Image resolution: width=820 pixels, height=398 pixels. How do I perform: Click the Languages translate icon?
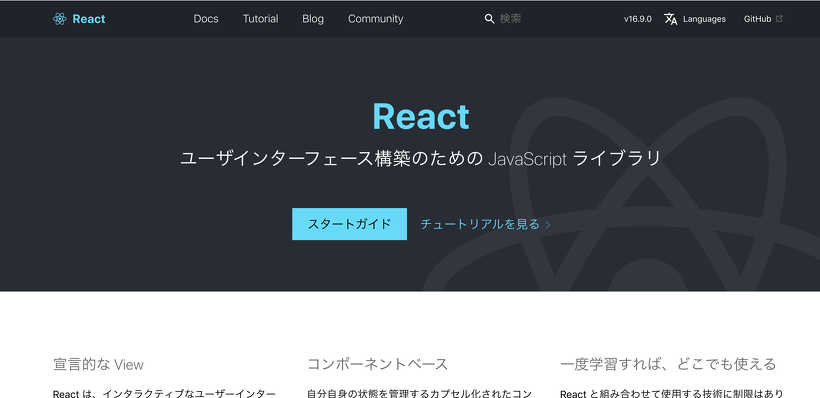coord(671,19)
